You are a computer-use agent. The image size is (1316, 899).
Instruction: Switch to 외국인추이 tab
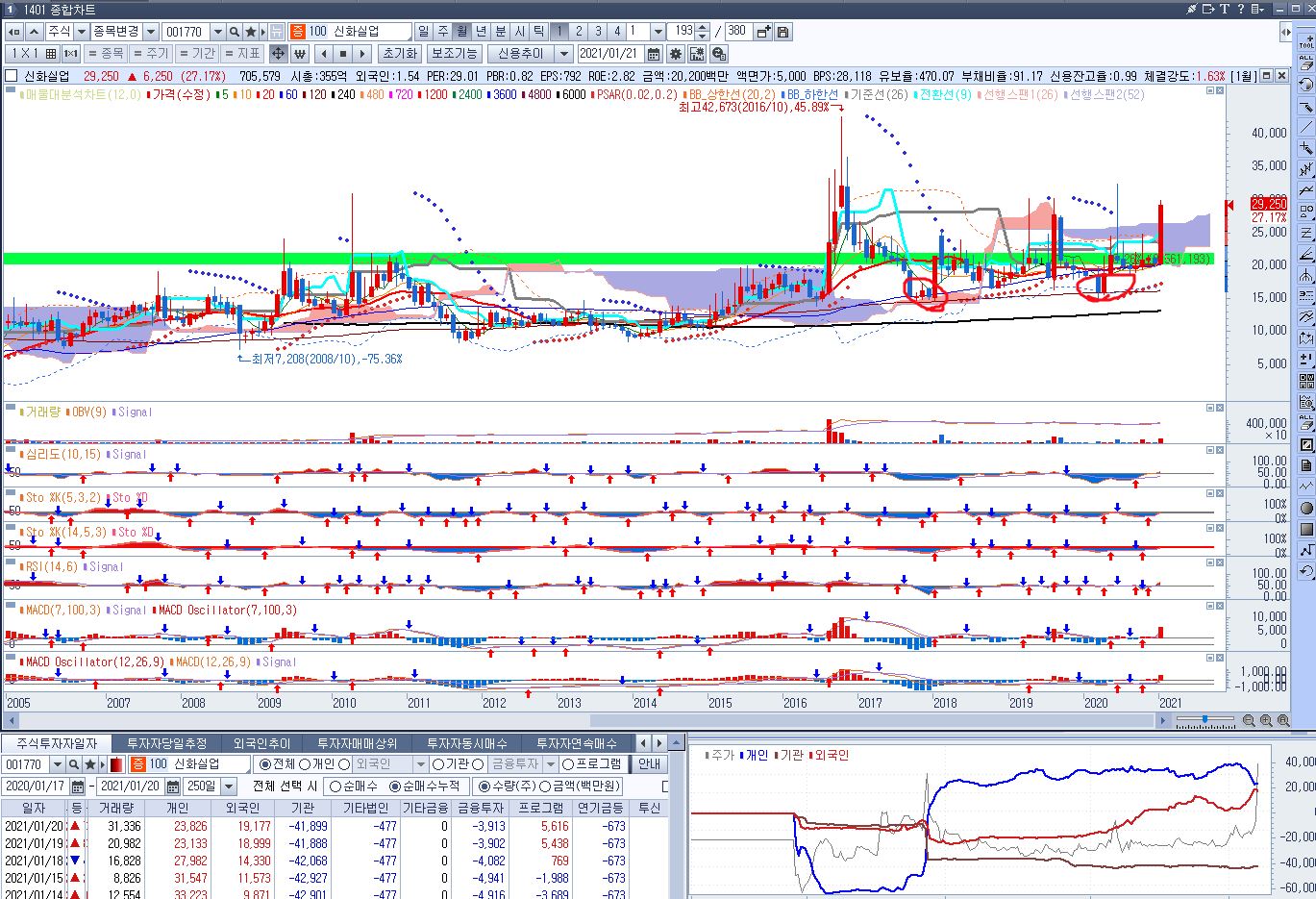point(261,743)
